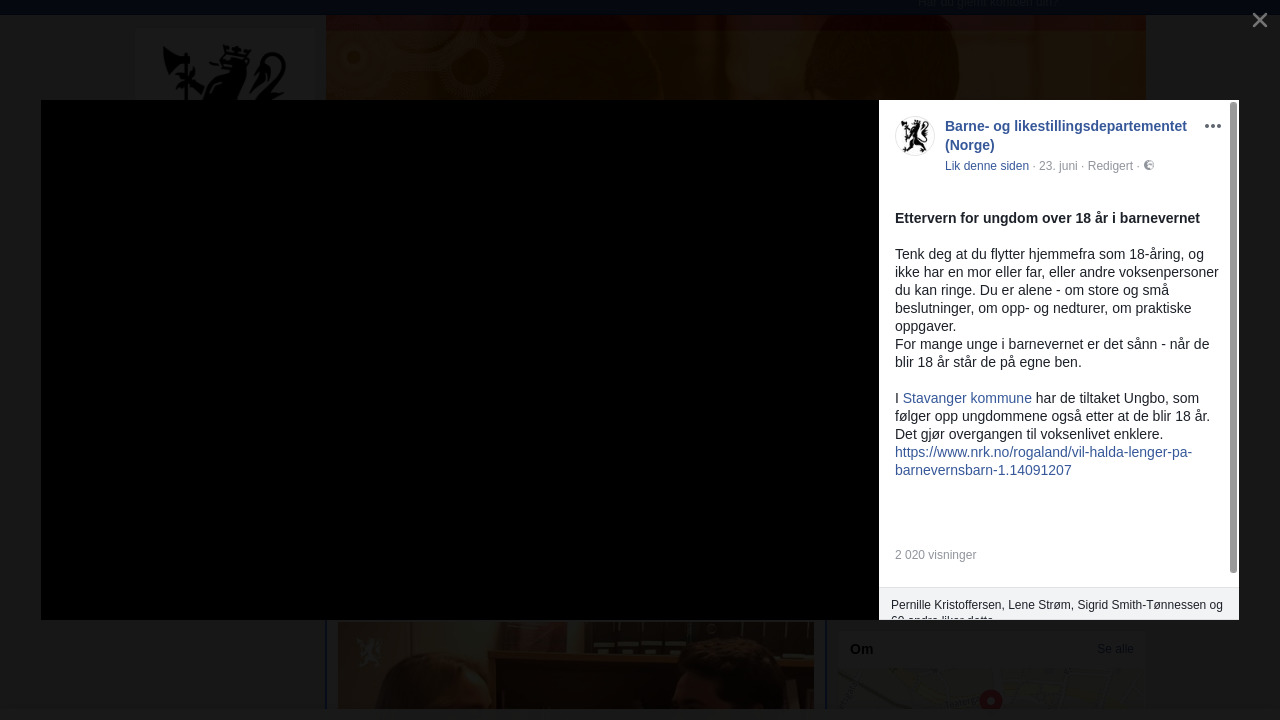Open the '23. juni' post timestamp

(x=1058, y=166)
